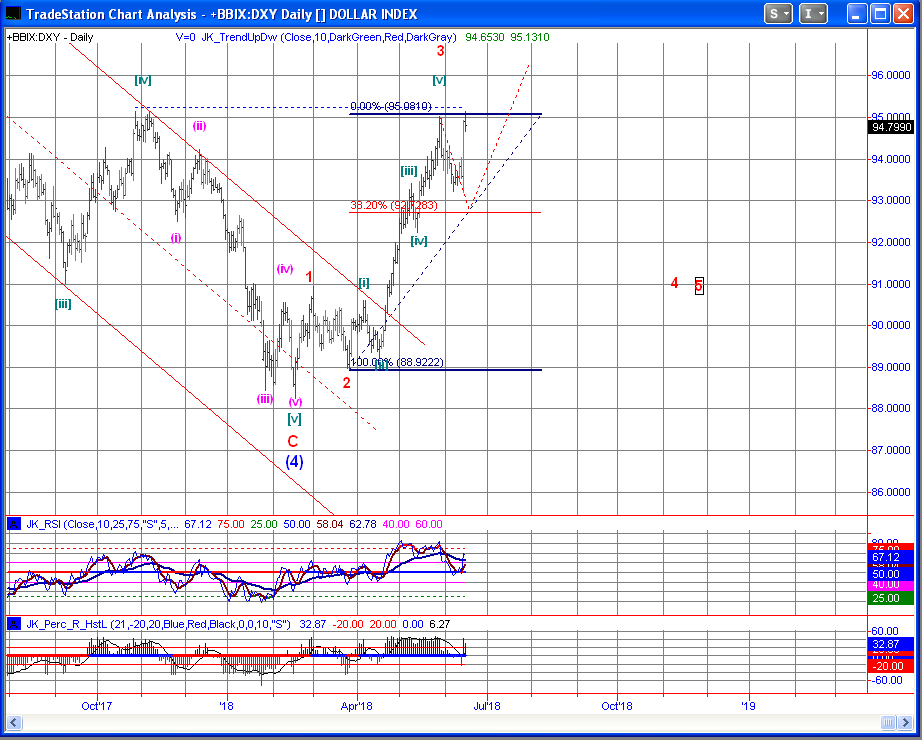Click the current price marker 94.7990
This screenshot has width=922, height=740.
[x=890, y=127]
